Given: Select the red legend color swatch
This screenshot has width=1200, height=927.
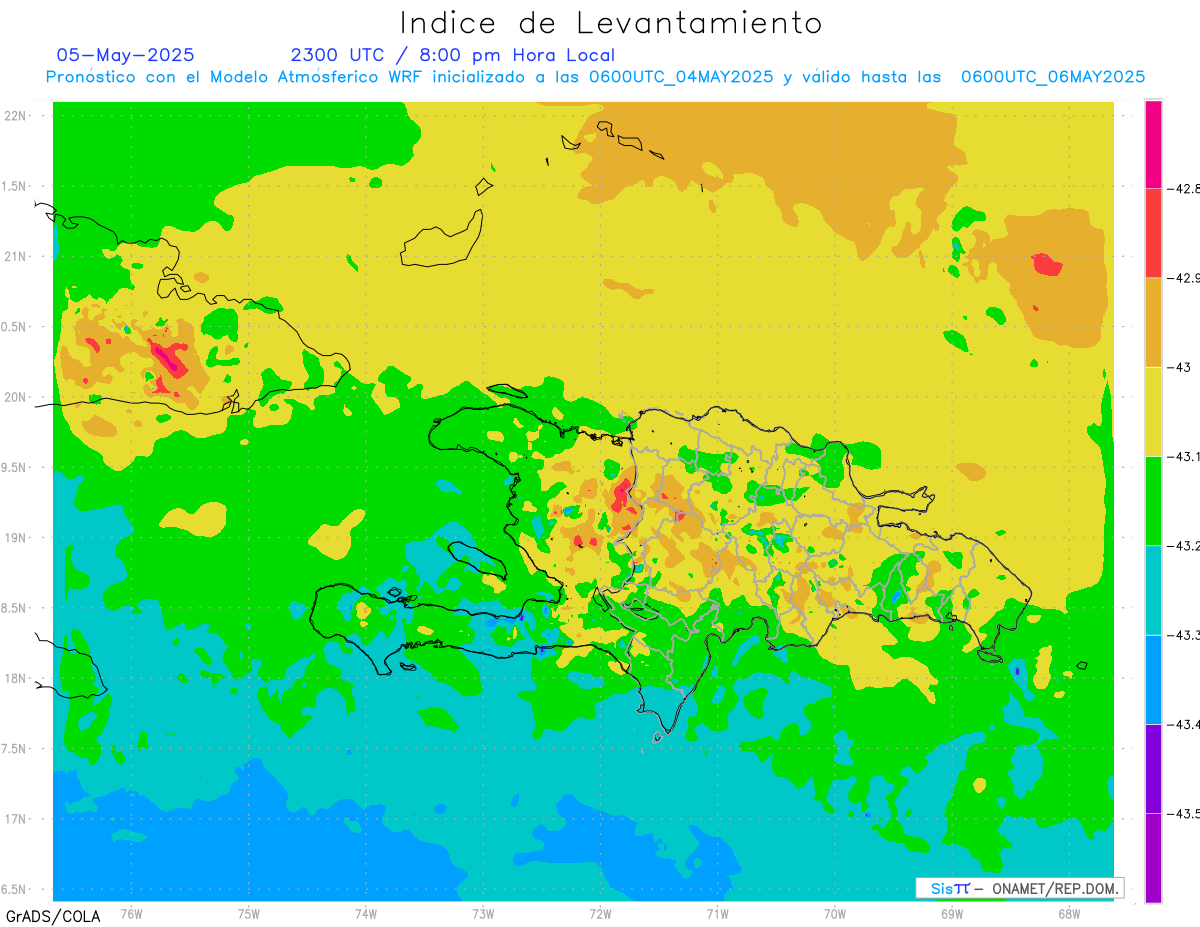Looking at the screenshot, I should pos(1153,233).
